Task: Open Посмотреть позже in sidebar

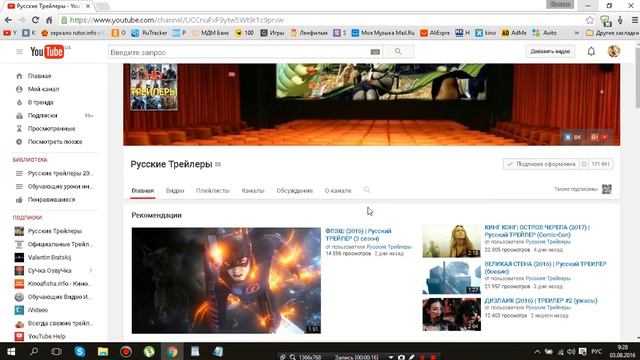Action: [x=54, y=142]
